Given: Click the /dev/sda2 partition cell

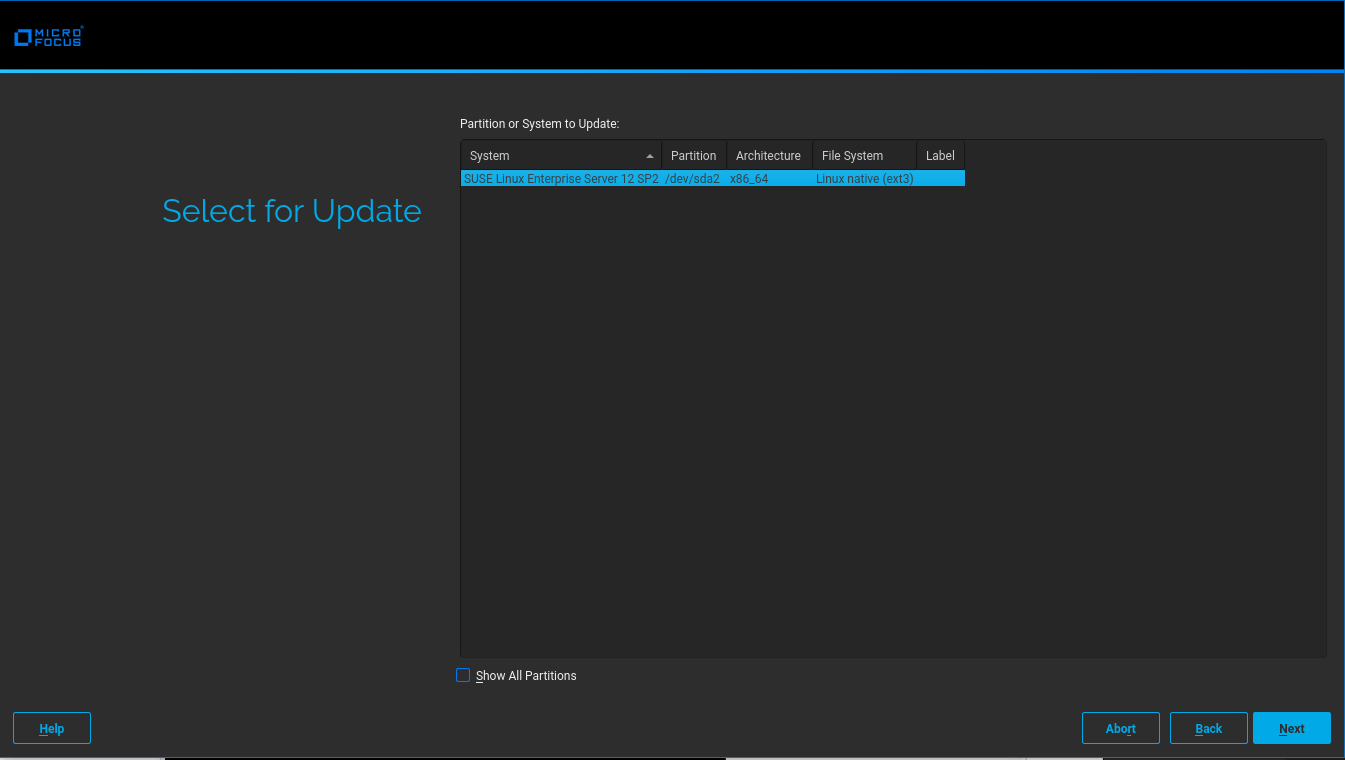Looking at the screenshot, I should click(x=692, y=179).
